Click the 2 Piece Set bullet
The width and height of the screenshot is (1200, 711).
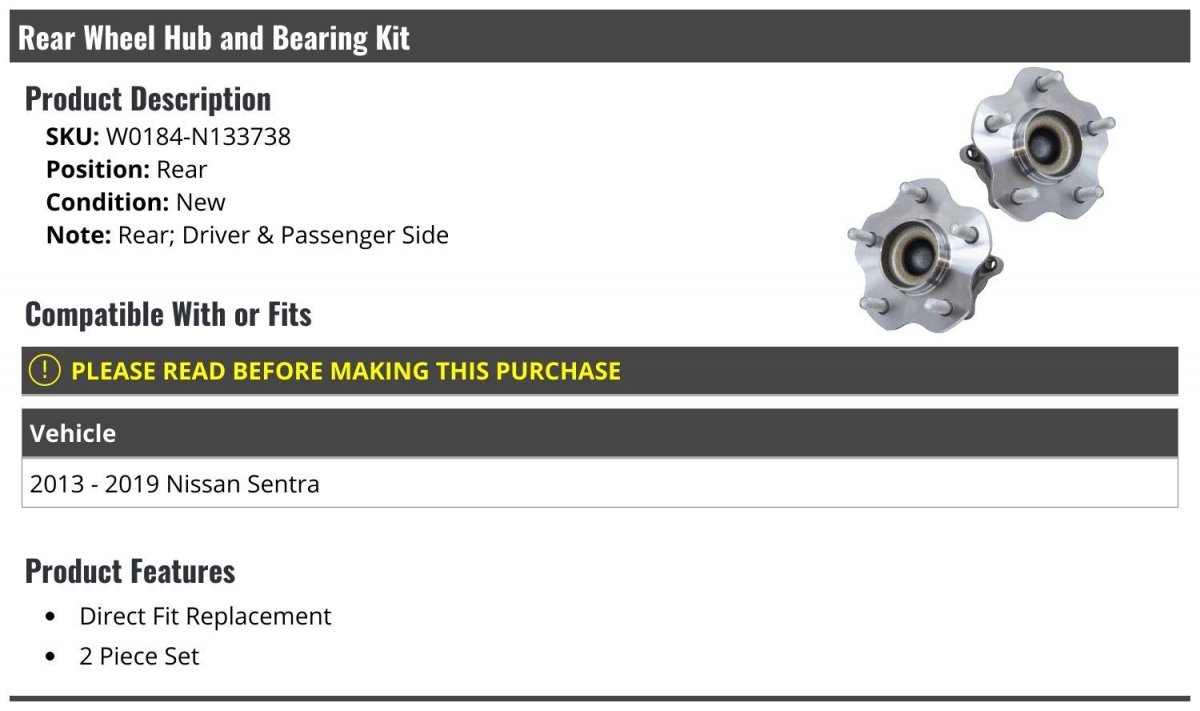pos(139,657)
